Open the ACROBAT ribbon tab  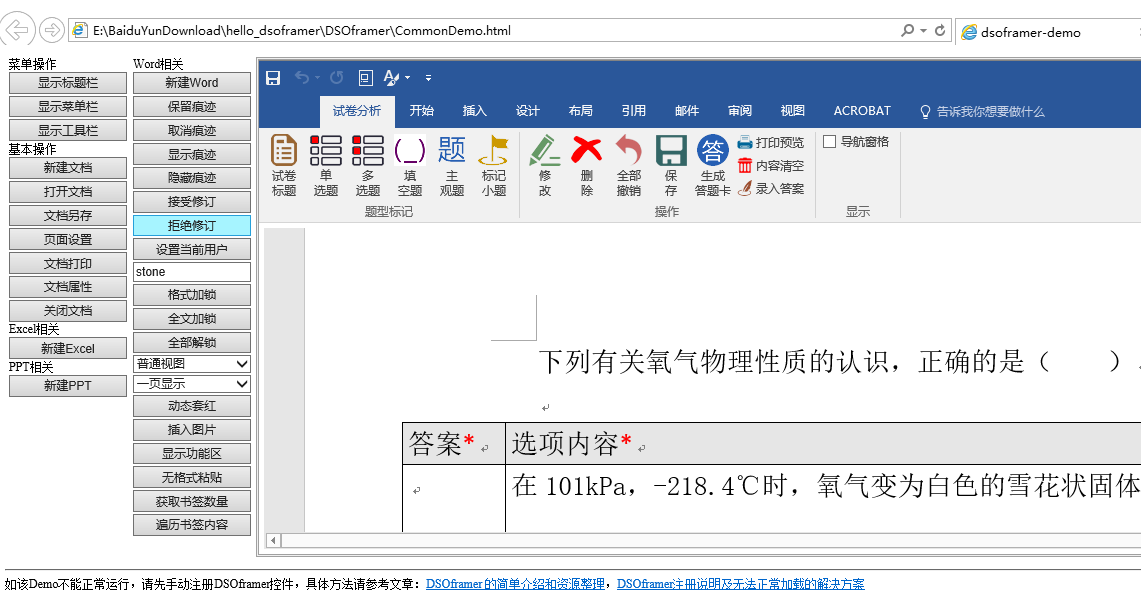[862, 111]
